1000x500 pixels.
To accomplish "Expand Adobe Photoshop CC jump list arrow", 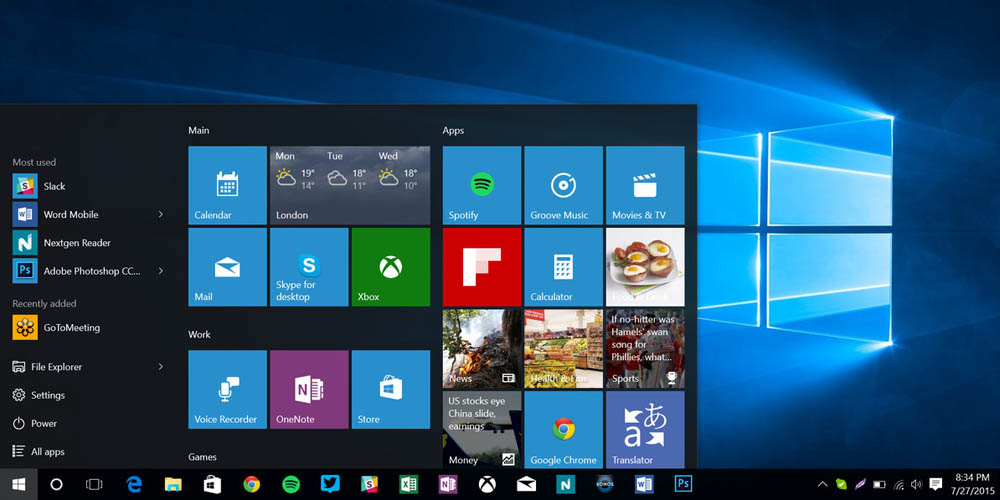I will pos(161,270).
